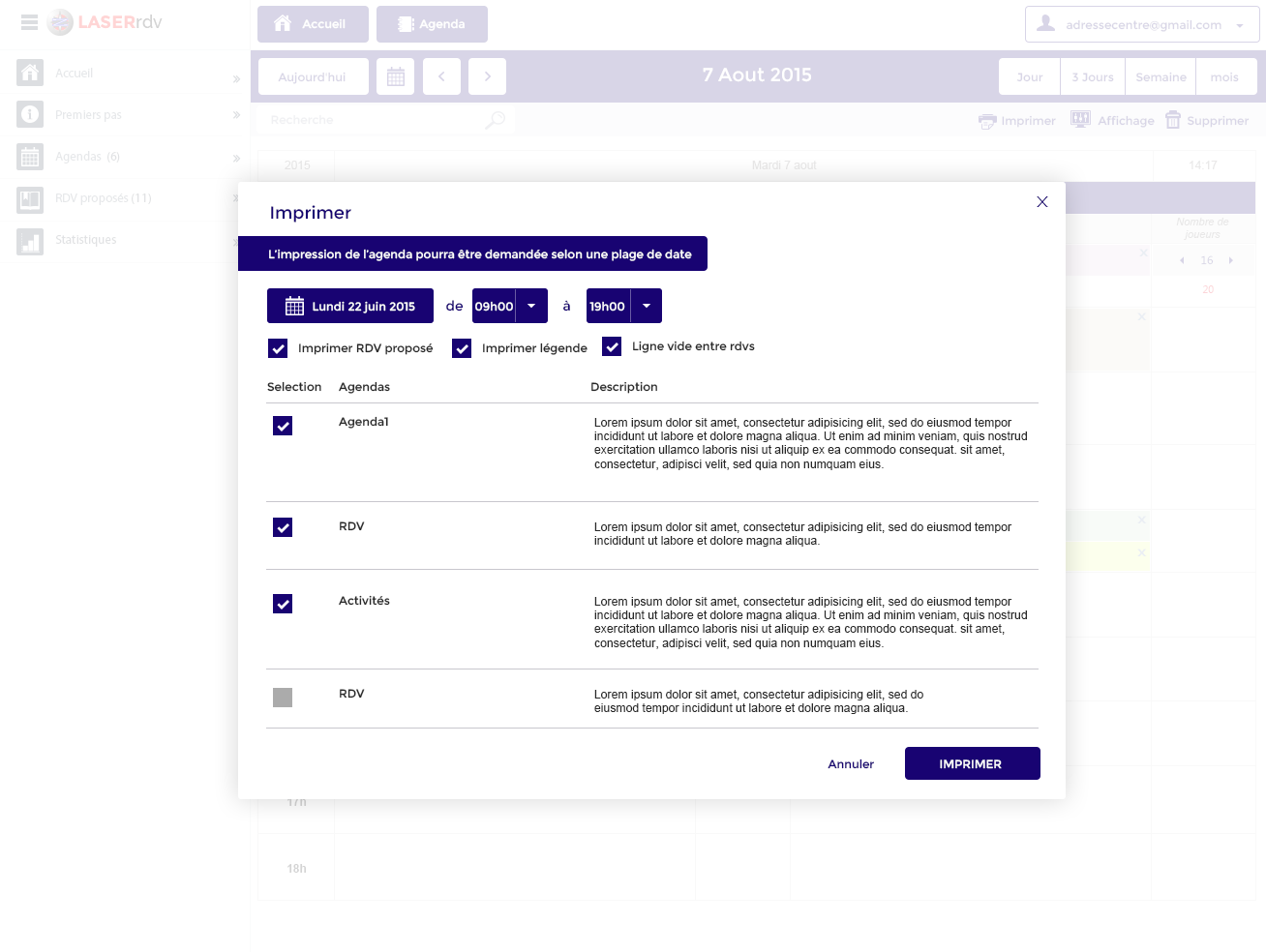
Task: Select RDV proposés (11) in the sidebar
Action: pyautogui.click(x=104, y=198)
